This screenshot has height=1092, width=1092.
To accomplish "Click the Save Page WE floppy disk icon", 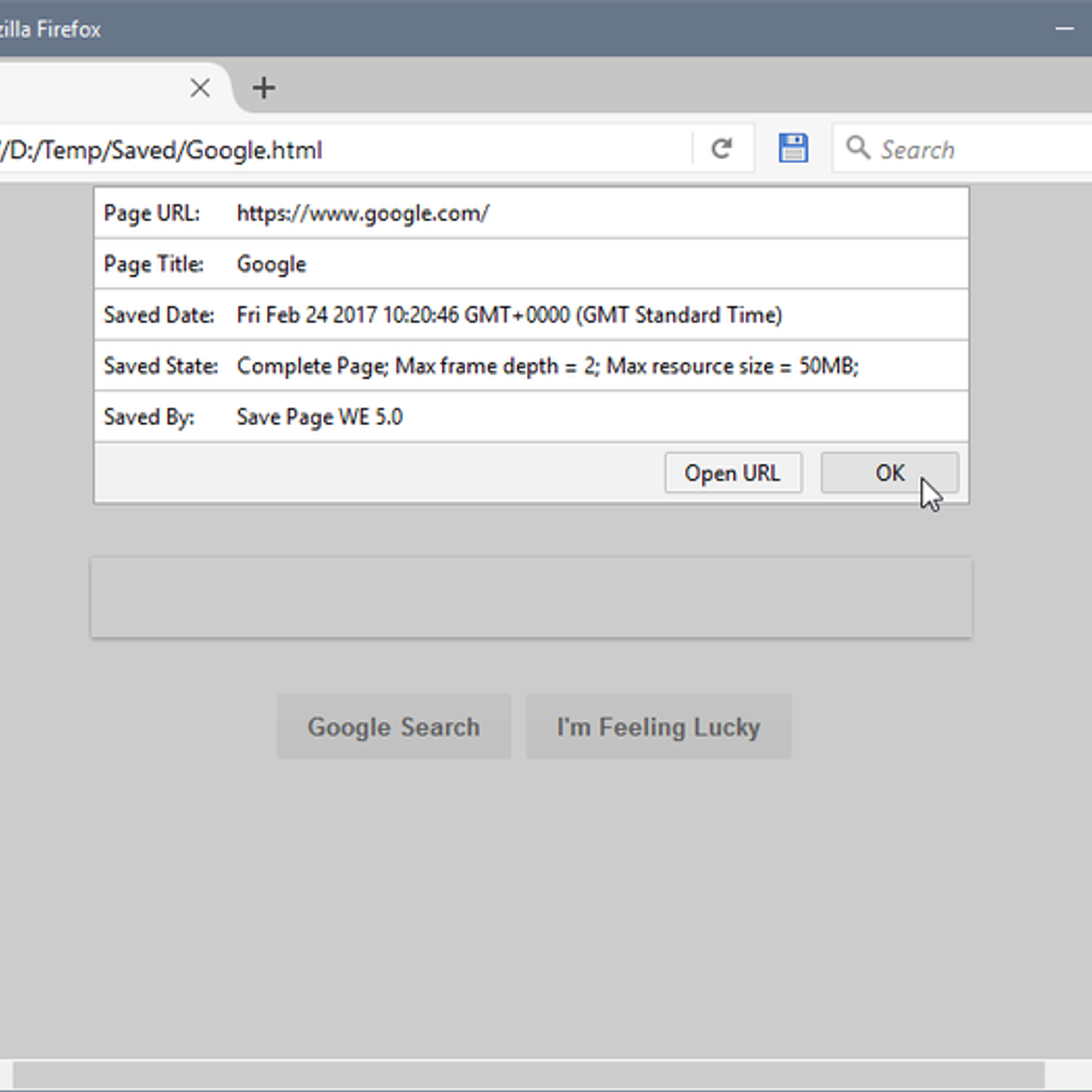I will (x=793, y=148).
